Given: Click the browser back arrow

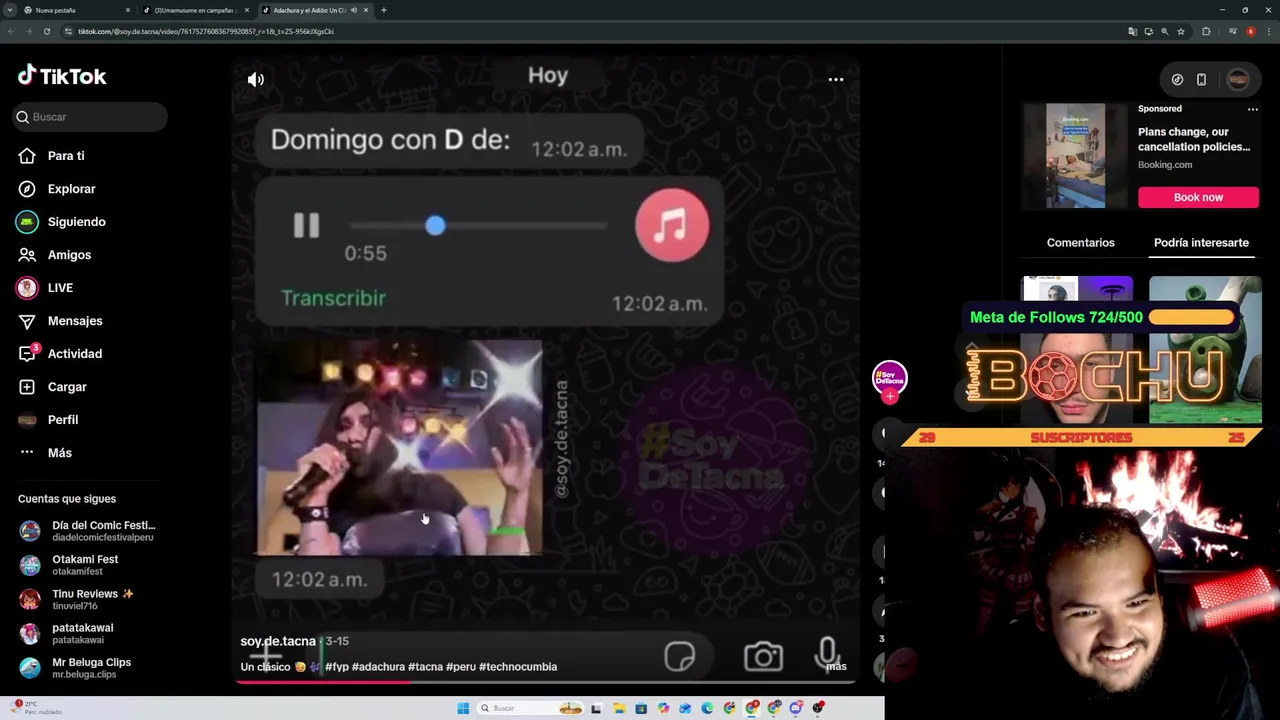Looking at the screenshot, I should (x=11, y=31).
